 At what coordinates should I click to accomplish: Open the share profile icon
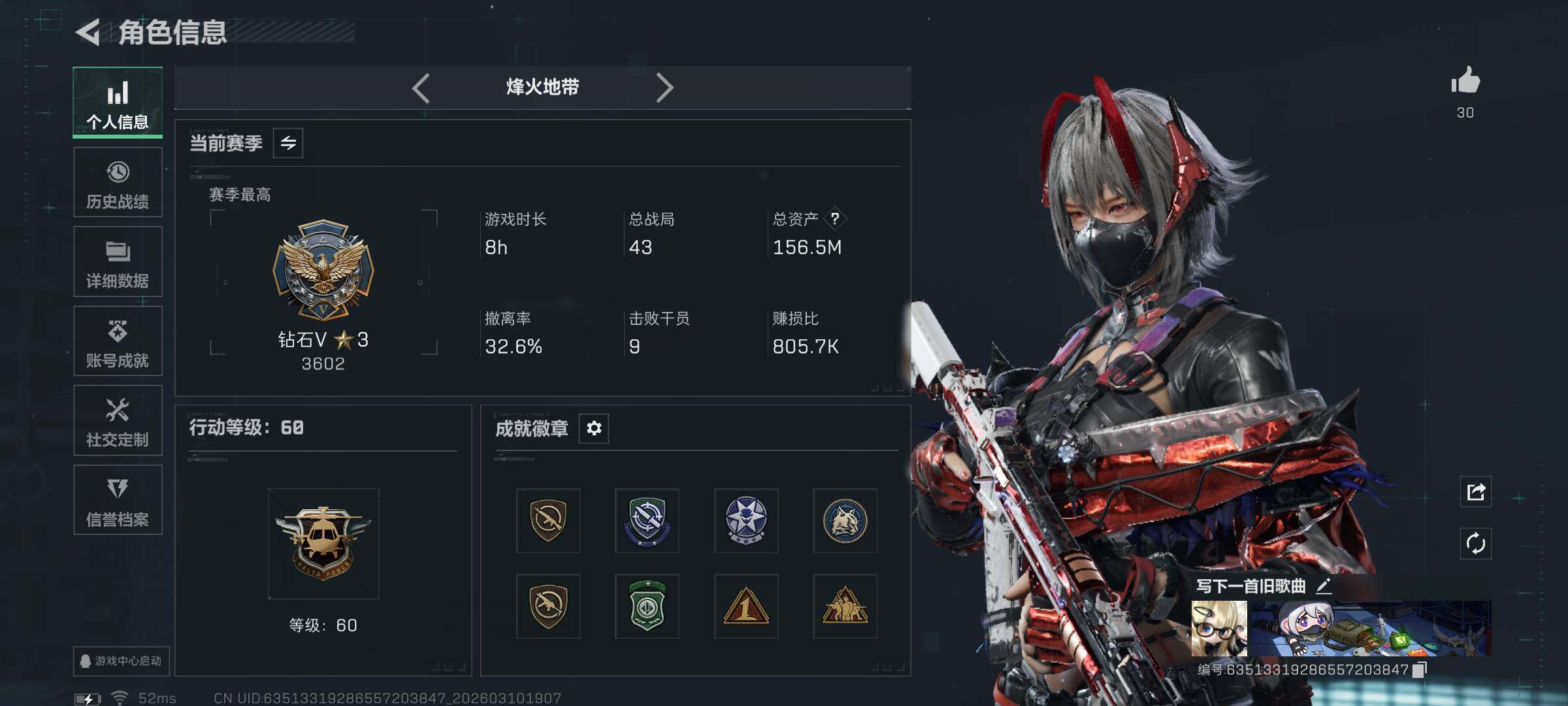pos(1476,492)
